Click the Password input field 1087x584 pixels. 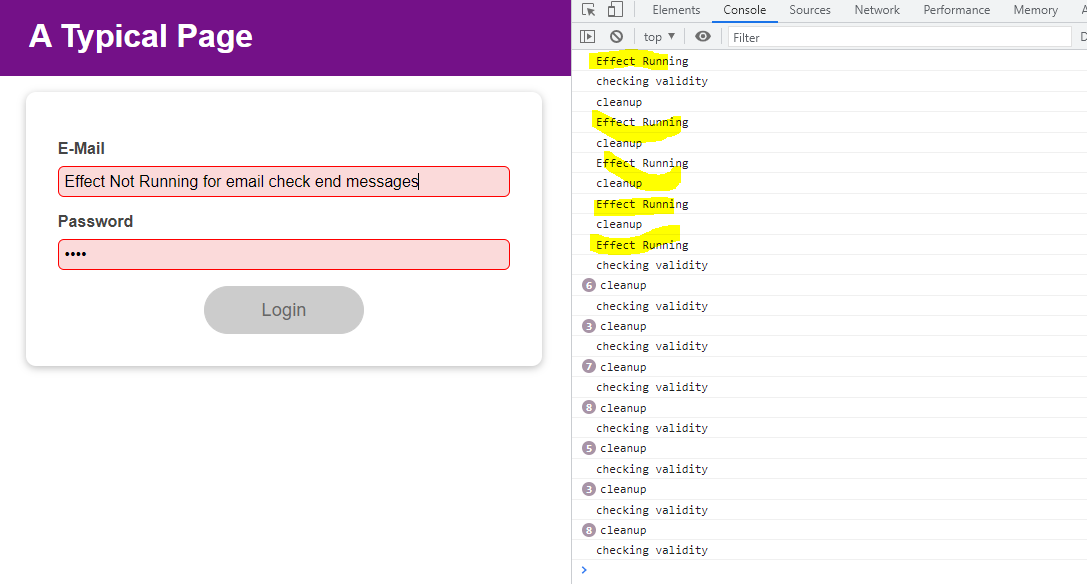284,255
